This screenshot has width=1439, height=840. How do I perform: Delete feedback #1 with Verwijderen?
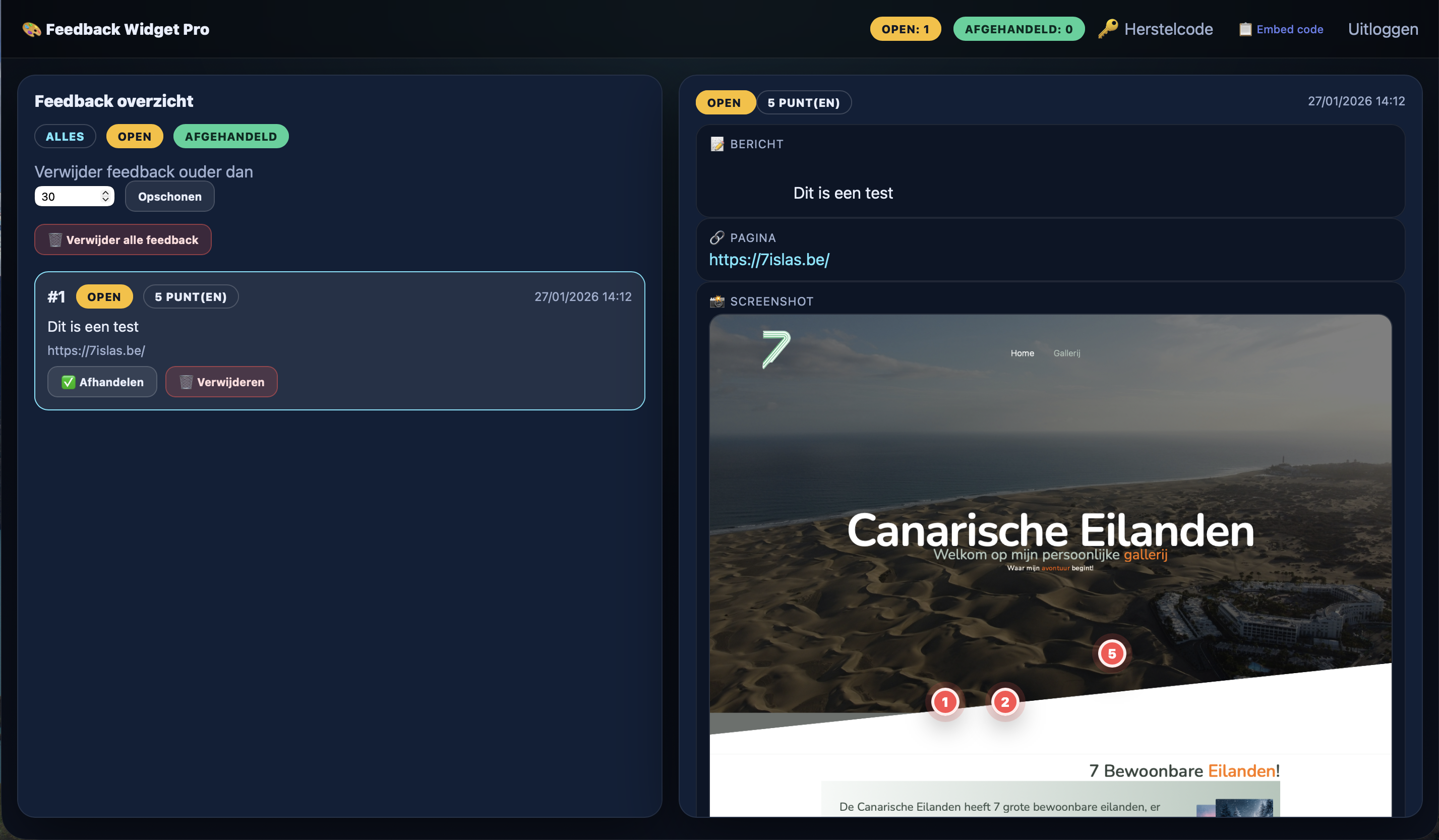(x=221, y=382)
